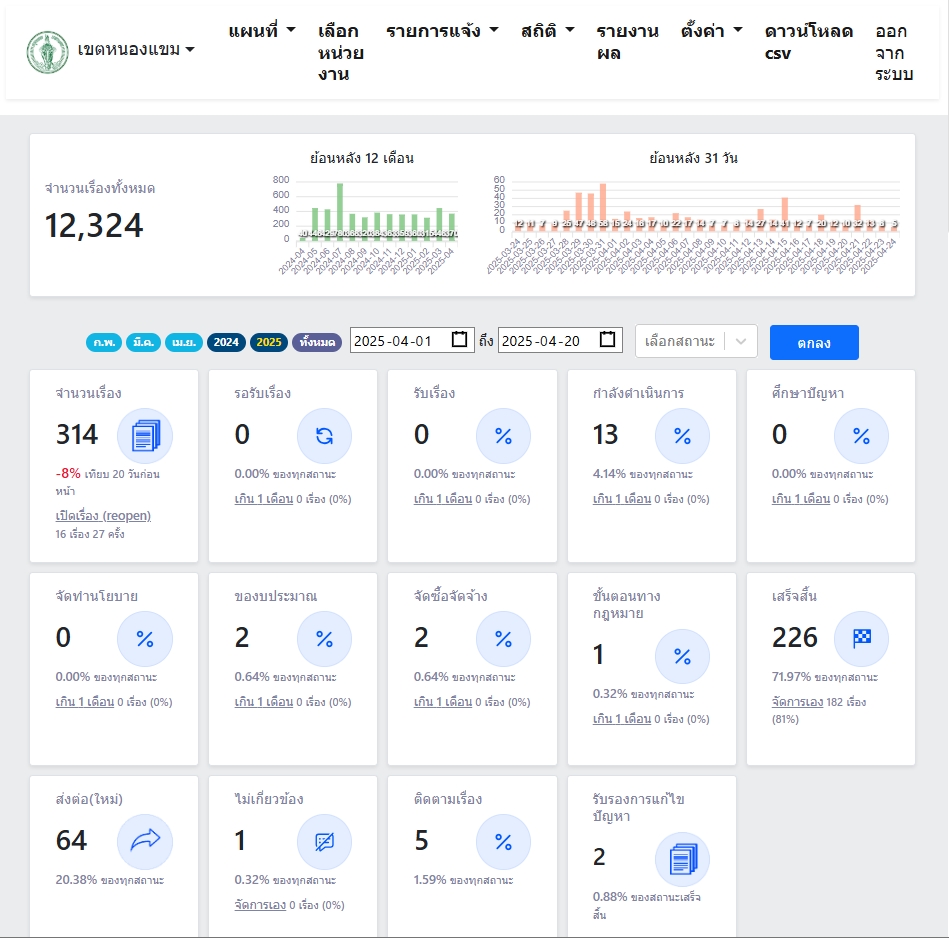Click the 13 value in กำลังดำเนินการ card
Screen dimensions: 949x938
point(605,435)
